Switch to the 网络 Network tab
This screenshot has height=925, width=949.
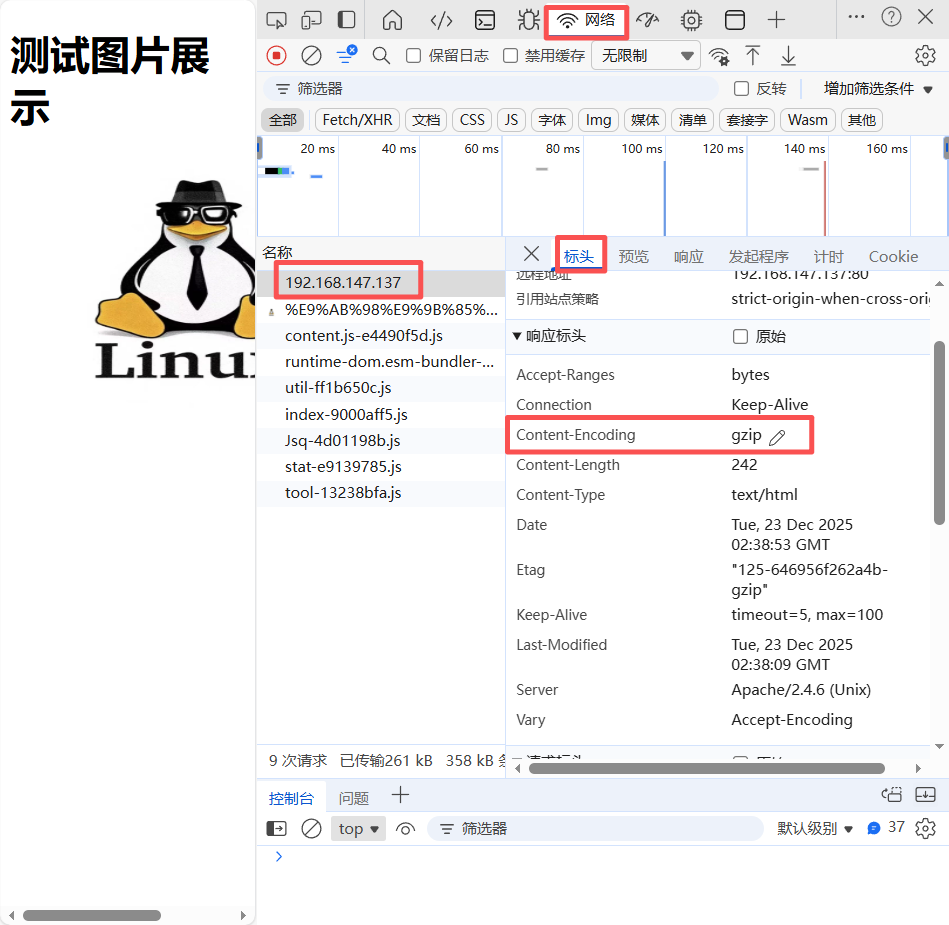pyautogui.click(x=586, y=20)
